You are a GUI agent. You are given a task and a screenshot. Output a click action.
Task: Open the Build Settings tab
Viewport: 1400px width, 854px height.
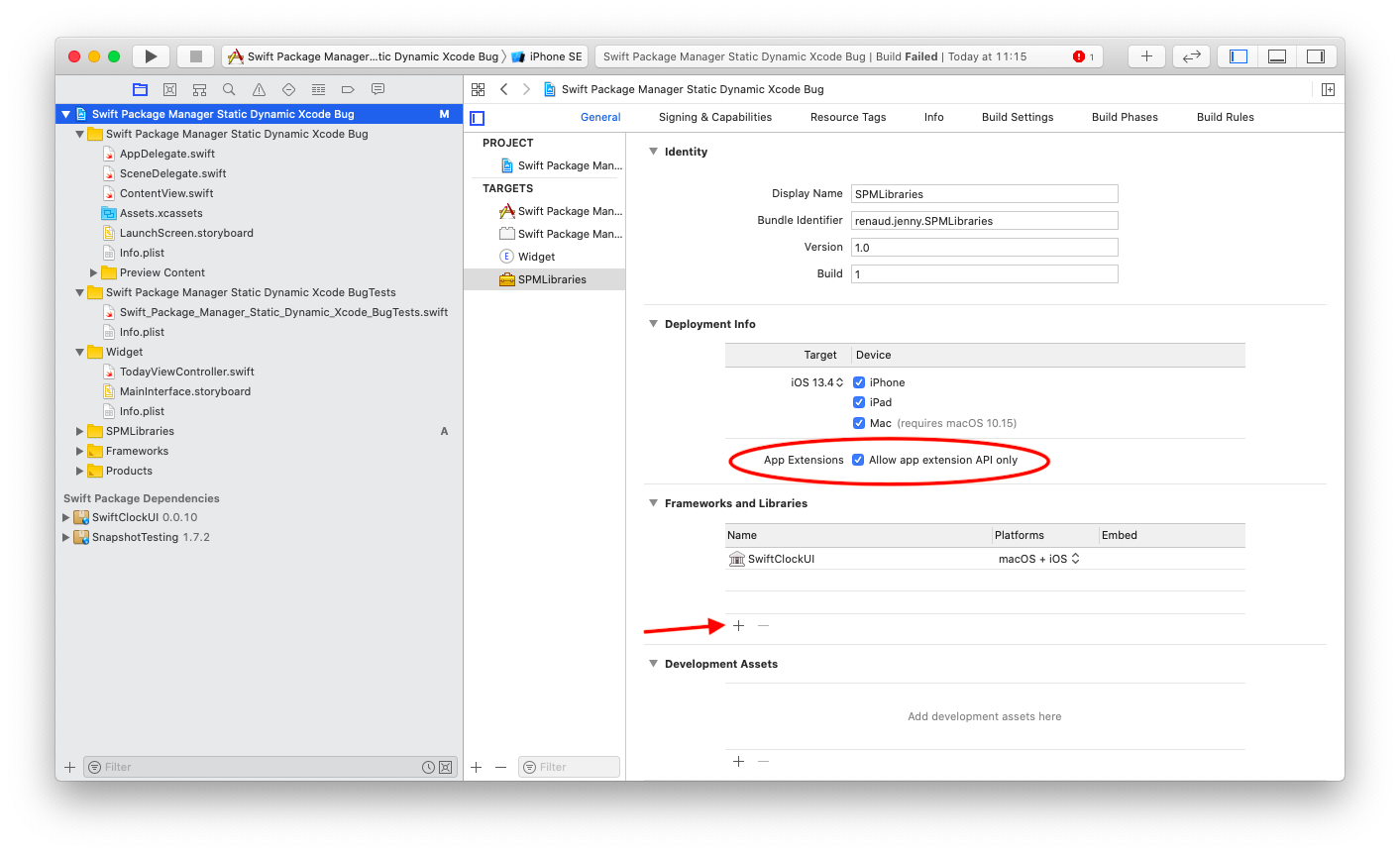click(1018, 117)
